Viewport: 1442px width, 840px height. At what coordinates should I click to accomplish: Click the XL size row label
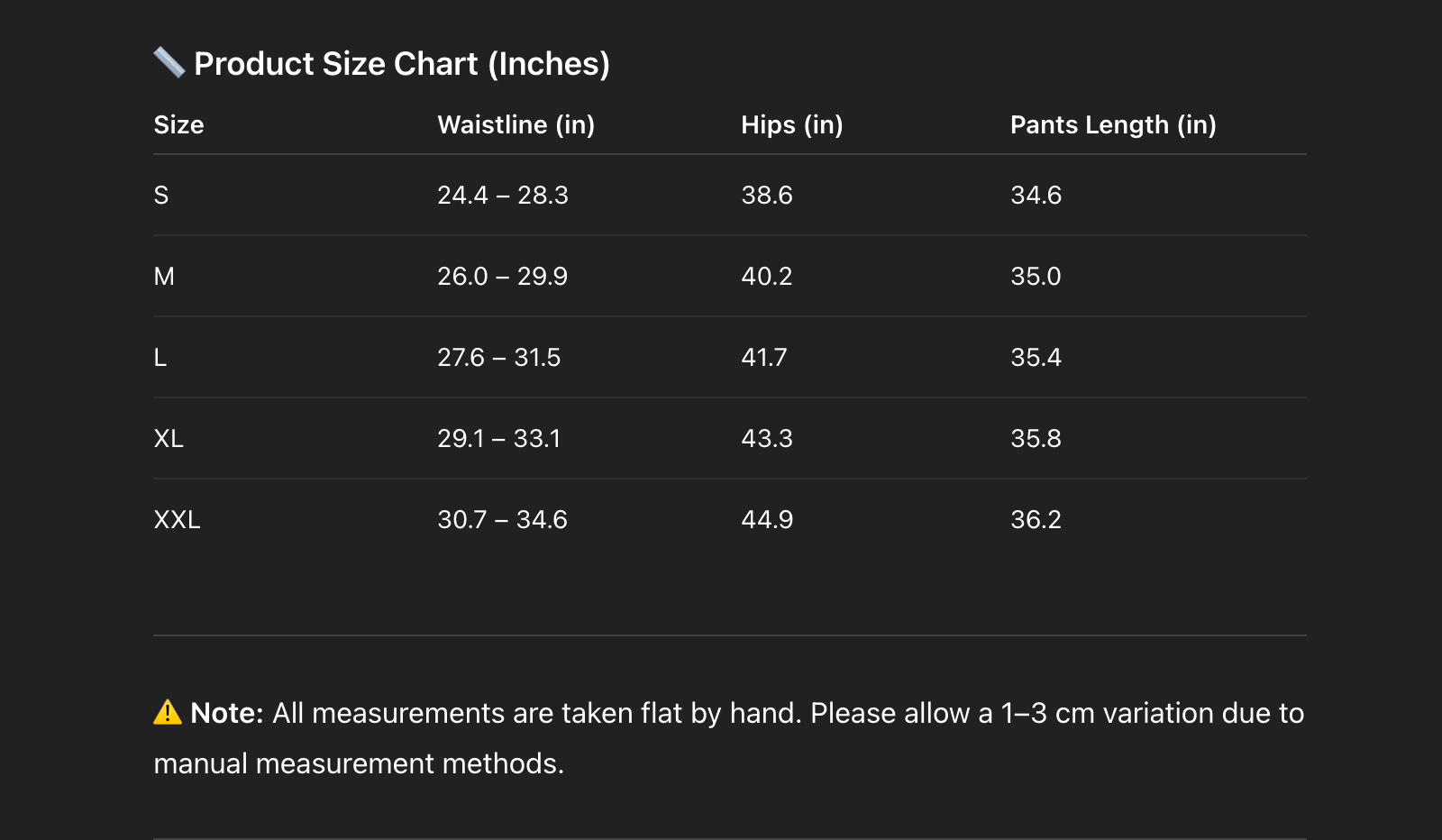pos(169,439)
